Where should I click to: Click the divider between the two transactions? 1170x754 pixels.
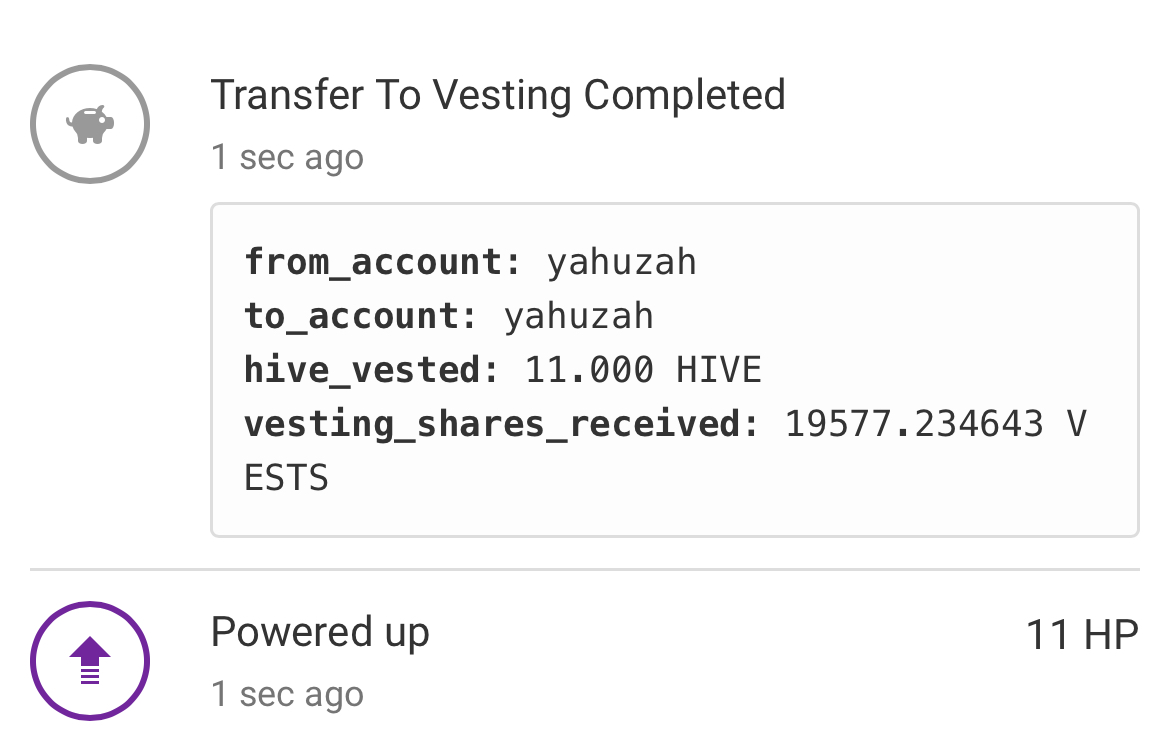pyautogui.click(x=585, y=569)
